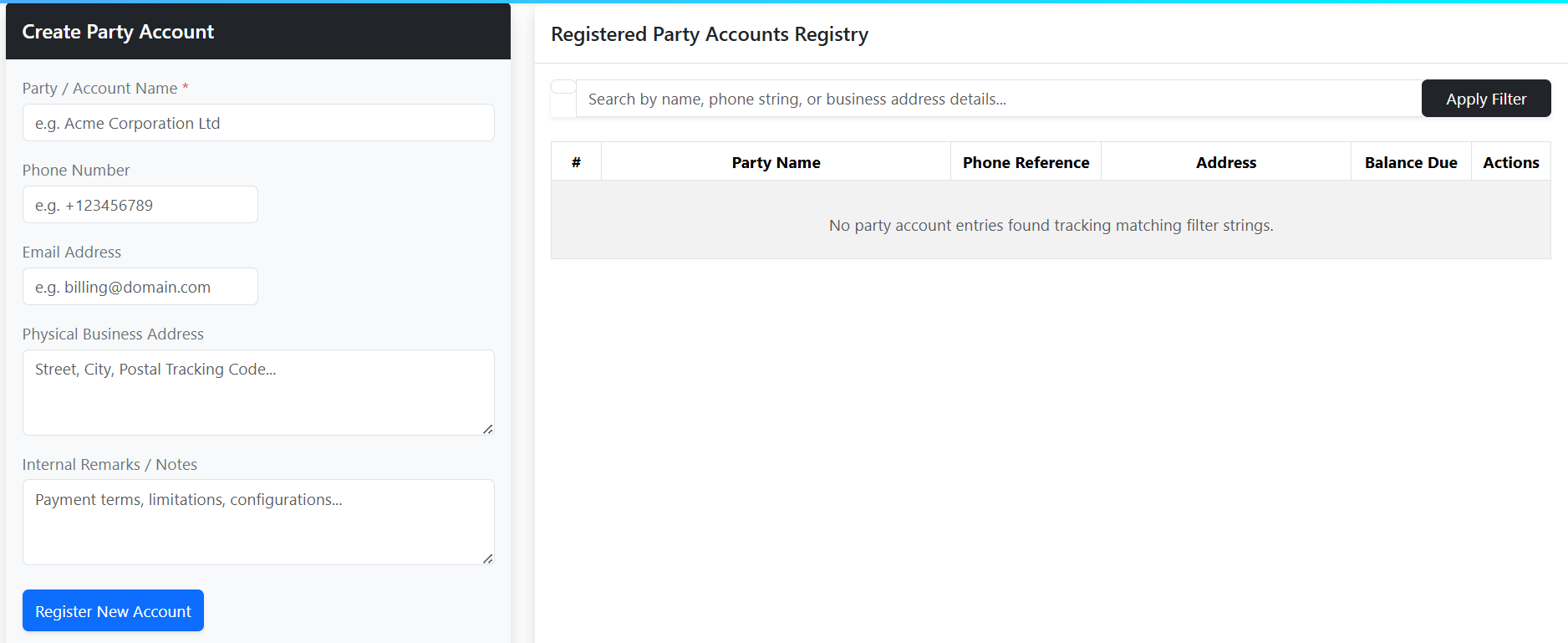Grab resize handle of Internal Remarks textarea
The height and width of the screenshot is (643, 1568).
point(488,559)
